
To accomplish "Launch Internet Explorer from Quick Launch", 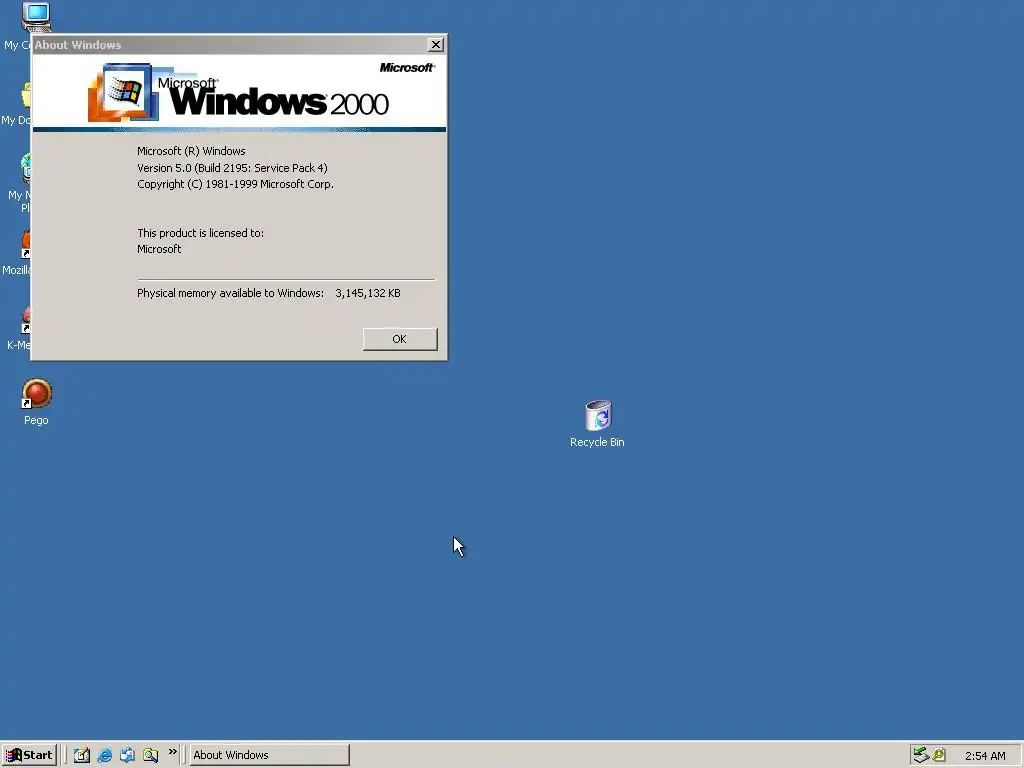I will [x=104, y=755].
